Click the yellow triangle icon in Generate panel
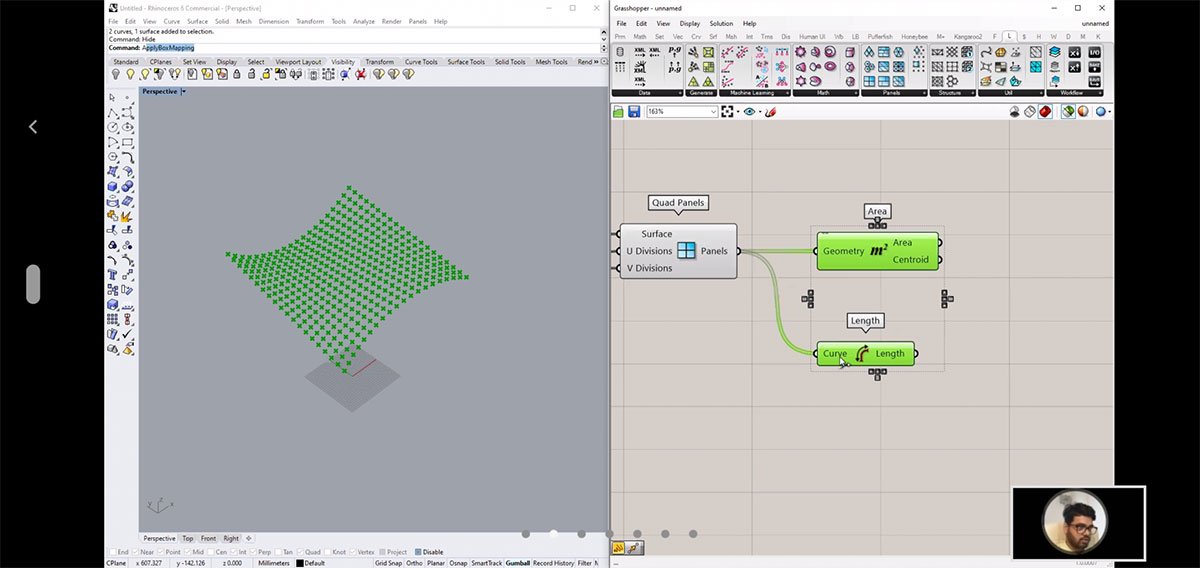 [694, 82]
